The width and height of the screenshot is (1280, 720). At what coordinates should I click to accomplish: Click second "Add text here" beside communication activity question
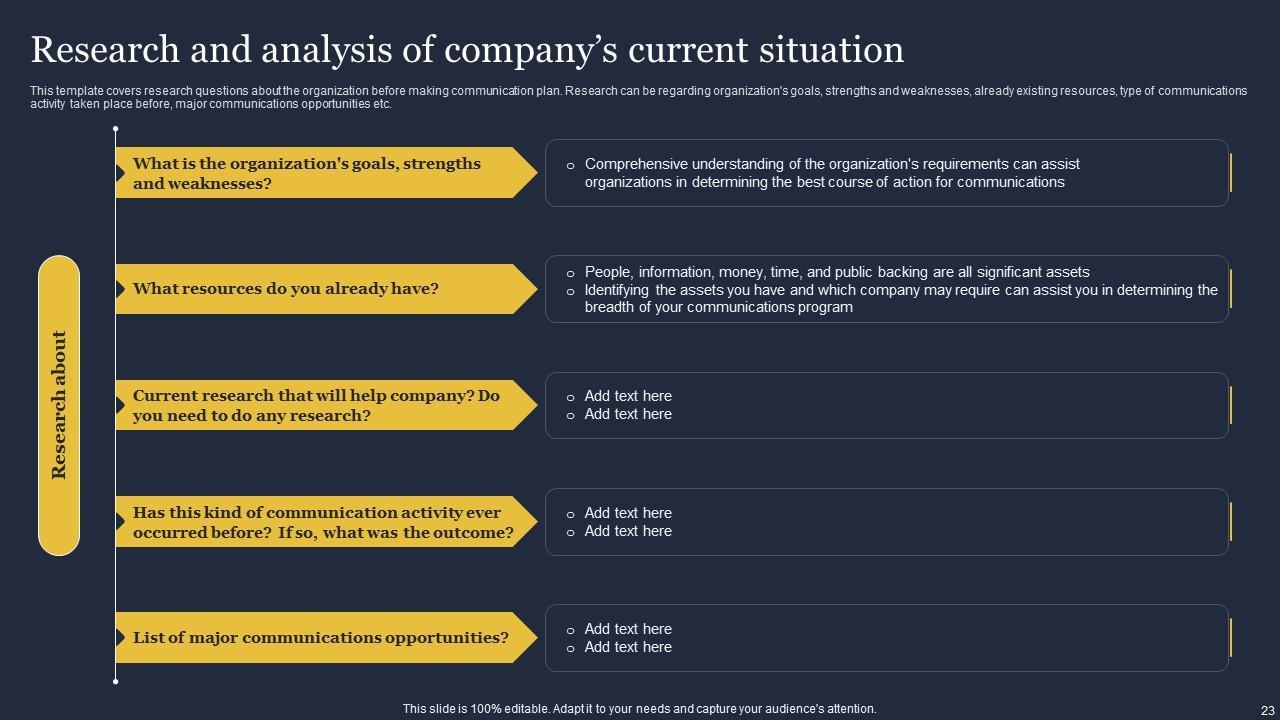click(x=628, y=531)
